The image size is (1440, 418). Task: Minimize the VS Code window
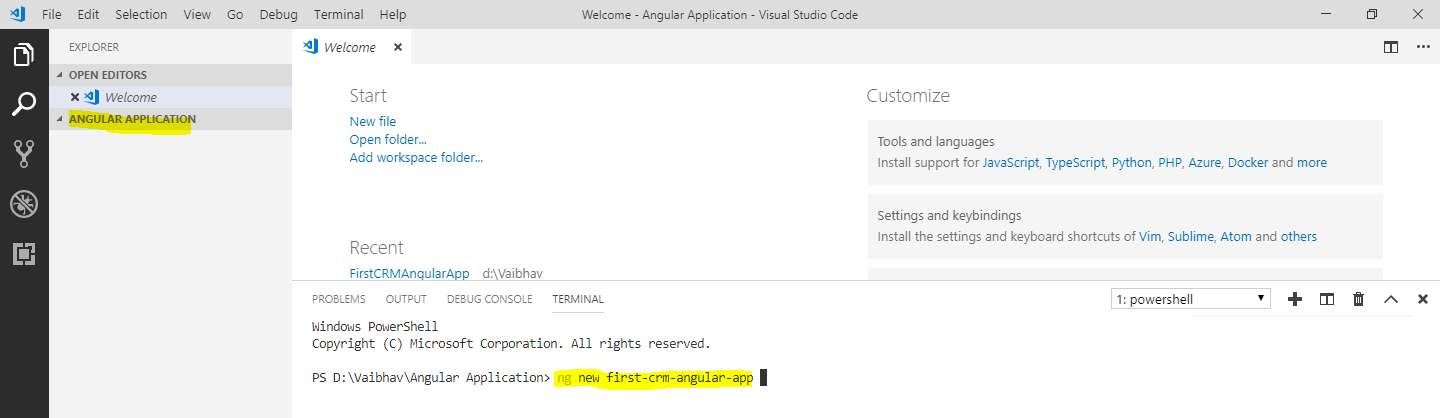[x=1327, y=15]
